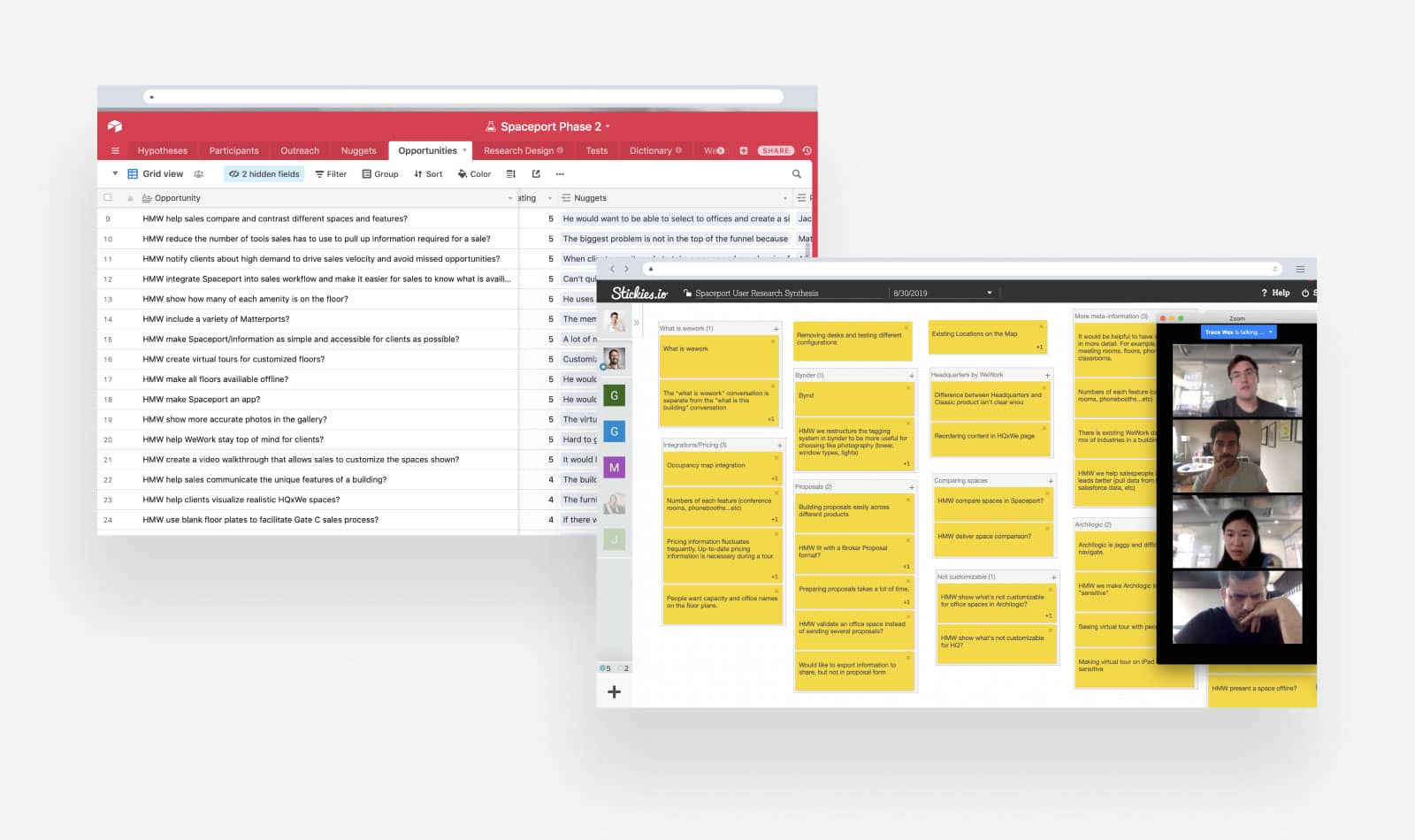Click the bearded man avatar photo in sidebar
The width and height of the screenshot is (1415, 840).
(614, 359)
